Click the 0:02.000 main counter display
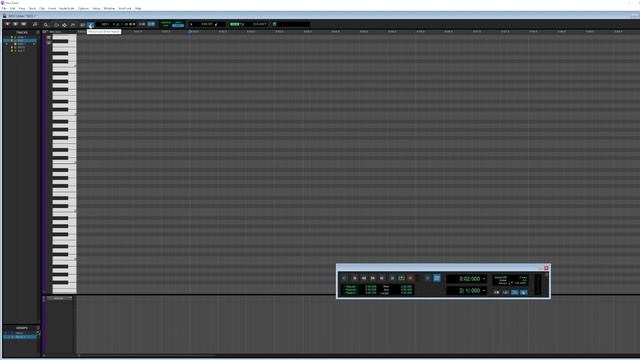The image size is (640, 360). pos(469,279)
